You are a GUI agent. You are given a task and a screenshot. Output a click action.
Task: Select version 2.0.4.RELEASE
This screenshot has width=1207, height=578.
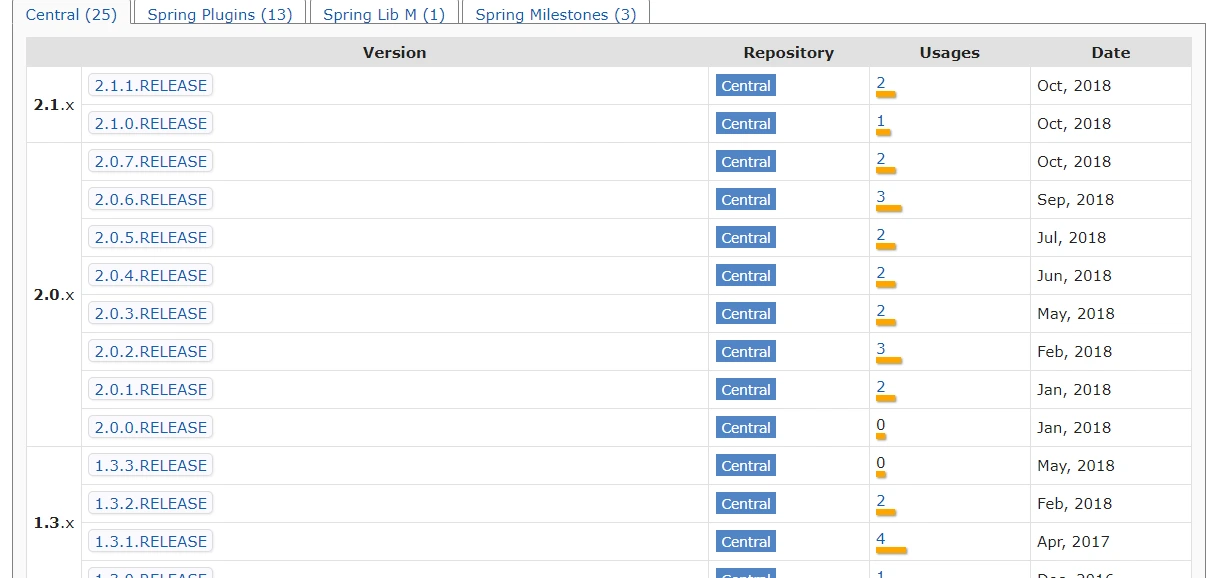pos(151,276)
